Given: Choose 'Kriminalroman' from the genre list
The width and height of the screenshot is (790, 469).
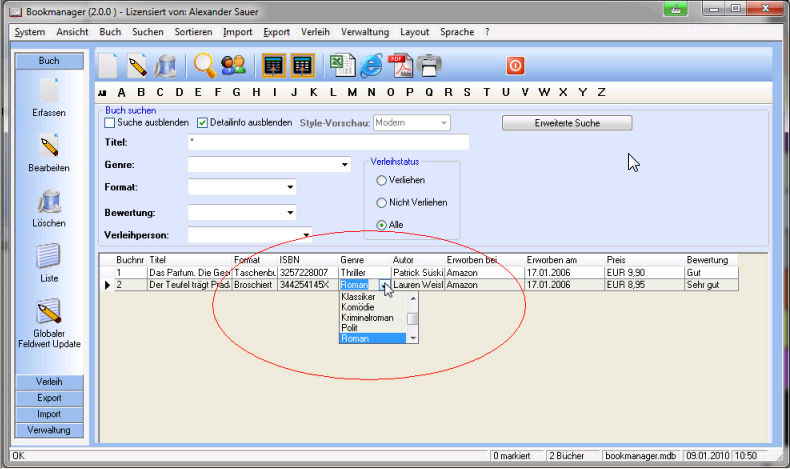Looking at the screenshot, I should coord(367,318).
